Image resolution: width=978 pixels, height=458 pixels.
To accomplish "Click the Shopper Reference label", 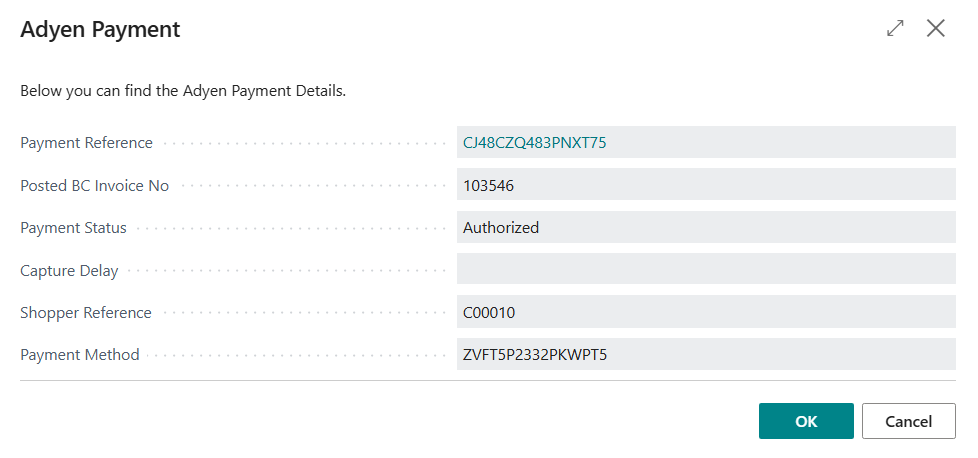I will [x=86, y=313].
